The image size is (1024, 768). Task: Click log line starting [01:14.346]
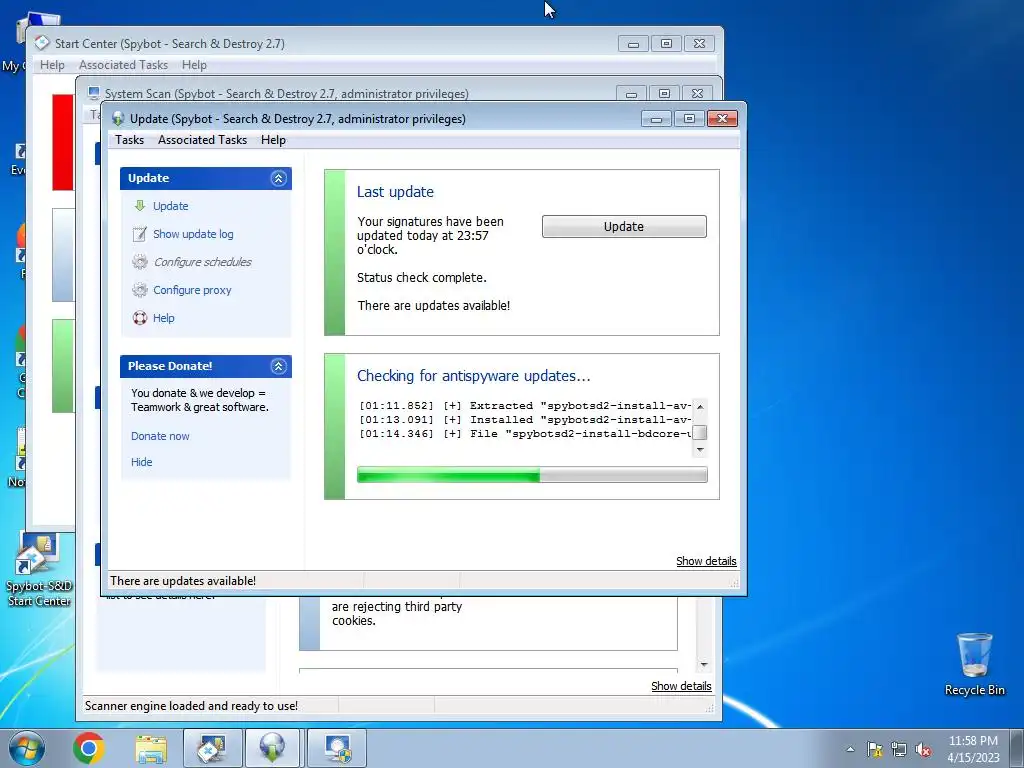(525, 434)
